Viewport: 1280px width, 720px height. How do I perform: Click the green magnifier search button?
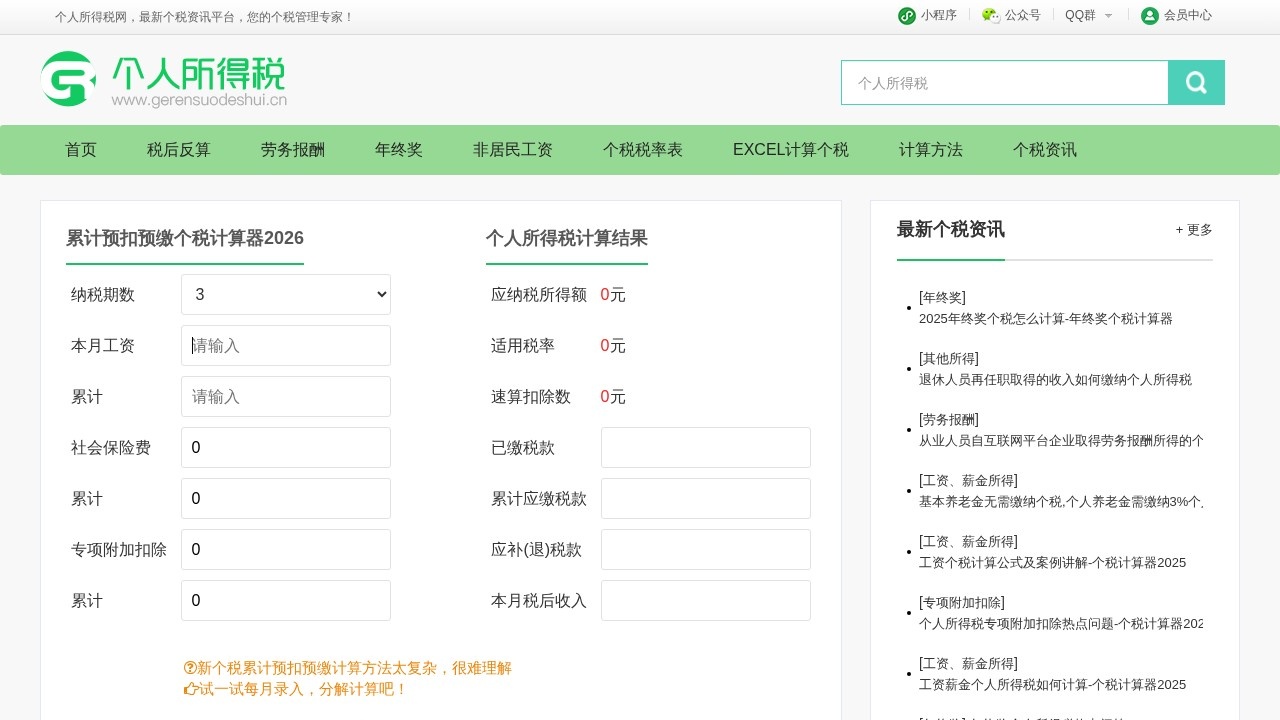[1196, 82]
